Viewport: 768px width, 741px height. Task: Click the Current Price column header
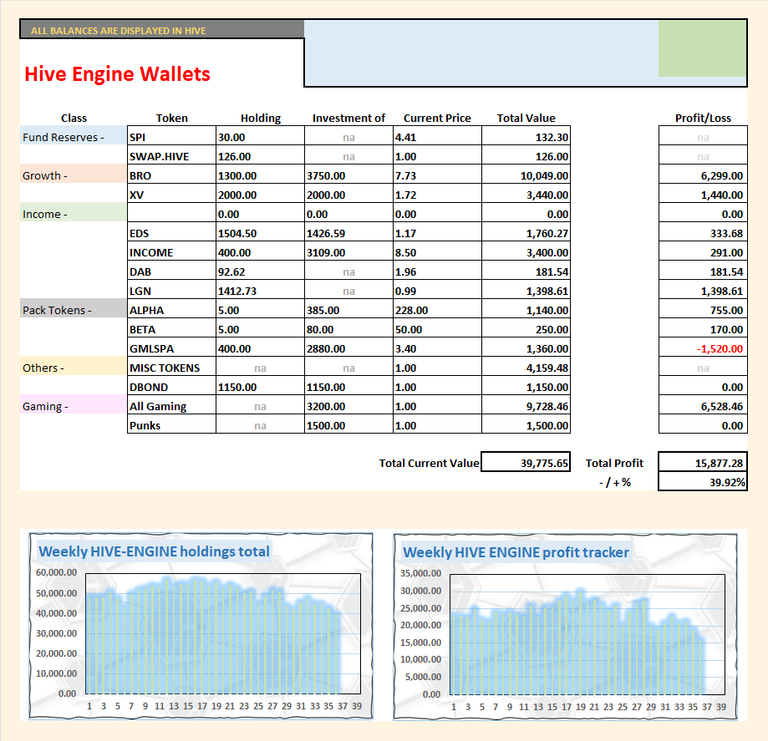(437, 118)
